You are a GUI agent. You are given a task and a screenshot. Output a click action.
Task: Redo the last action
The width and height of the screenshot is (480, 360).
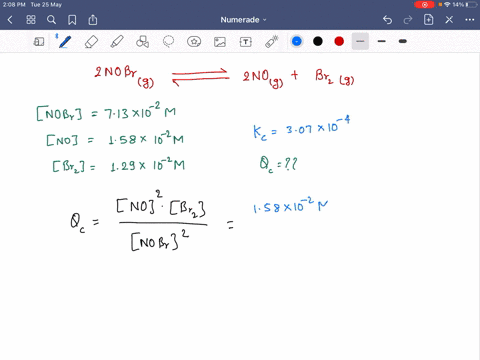point(408,20)
